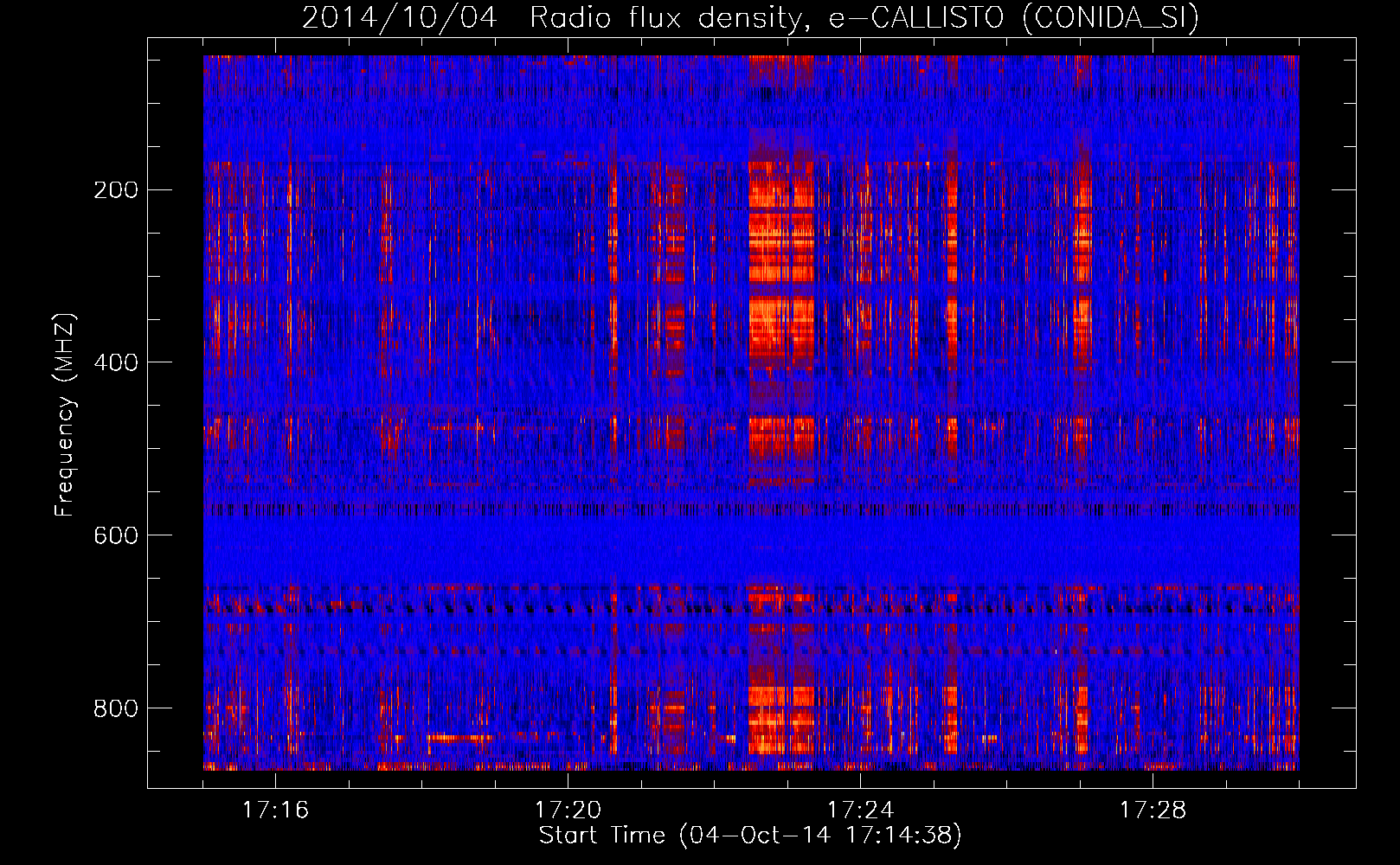This screenshot has width=1400, height=865.
Task: Click the plot title "Radio flux density, e-CALLISTO (CONIDA_SI)"
Action: point(864,17)
